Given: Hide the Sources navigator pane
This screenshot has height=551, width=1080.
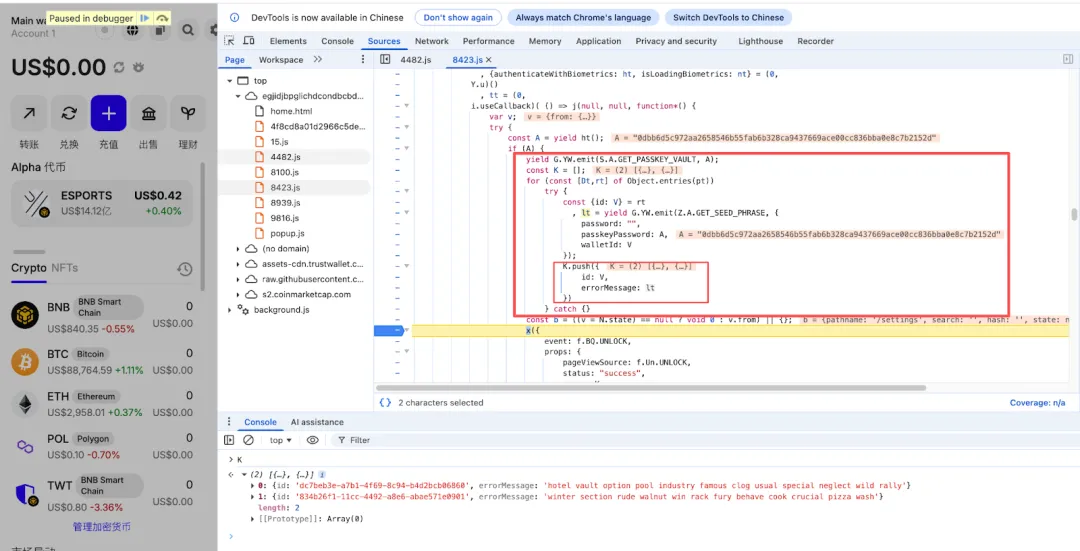Looking at the screenshot, I should (385, 60).
